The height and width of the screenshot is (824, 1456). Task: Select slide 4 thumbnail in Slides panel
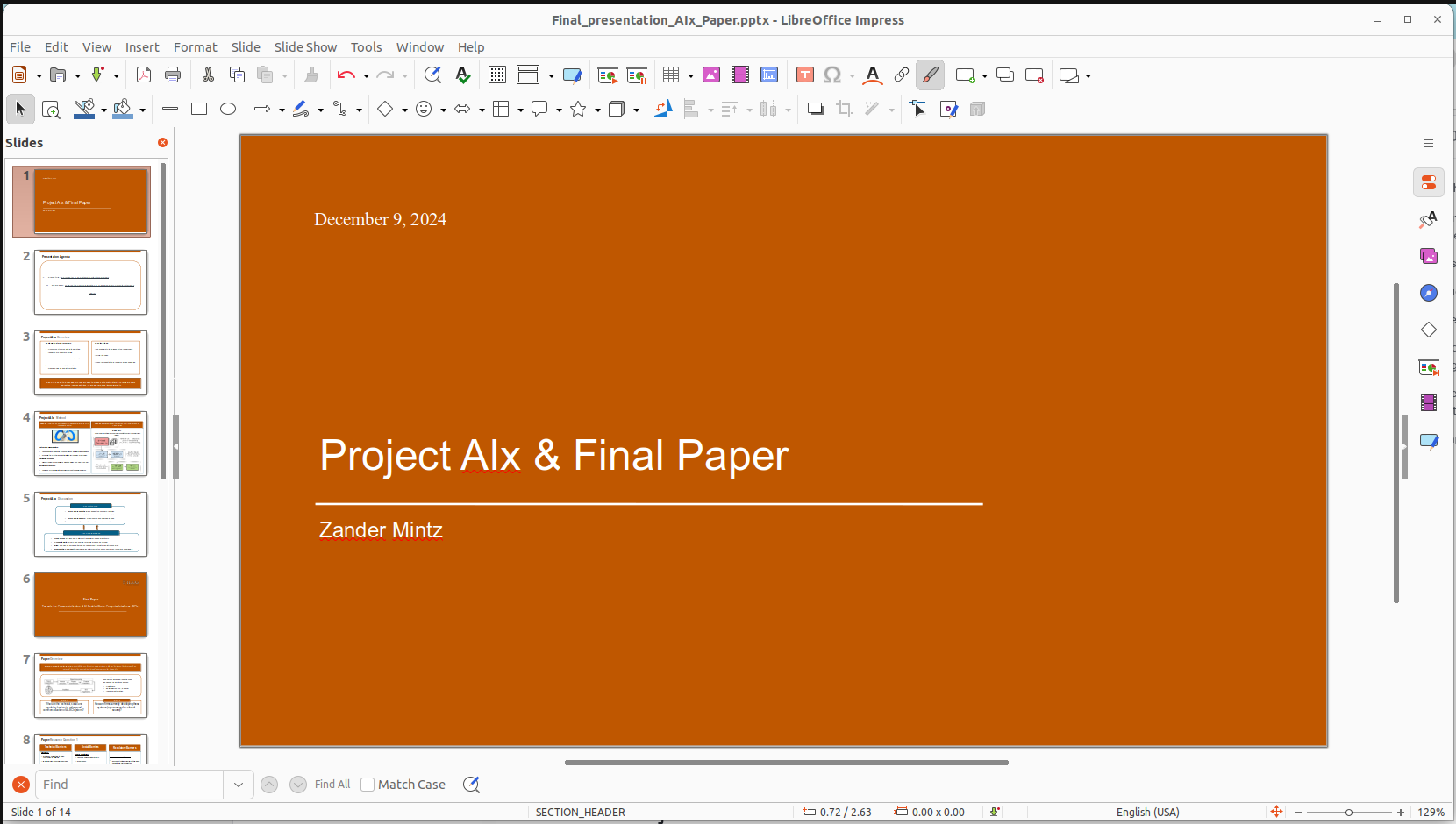[90, 444]
